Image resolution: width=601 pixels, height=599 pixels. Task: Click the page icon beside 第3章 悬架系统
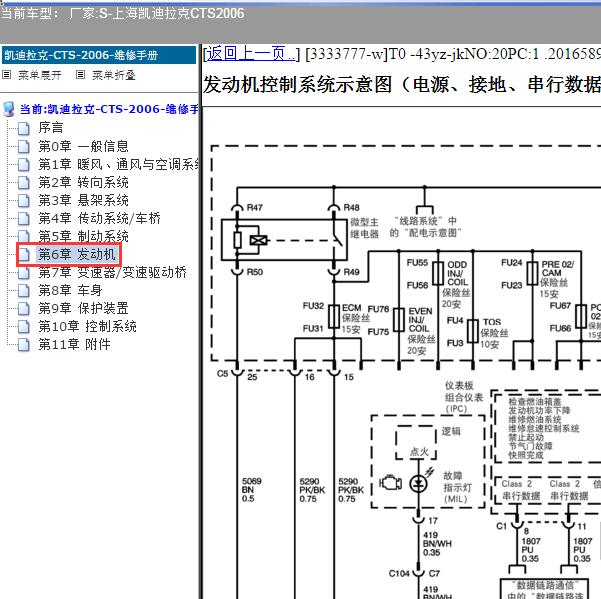pyautogui.click(x=24, y=200)
